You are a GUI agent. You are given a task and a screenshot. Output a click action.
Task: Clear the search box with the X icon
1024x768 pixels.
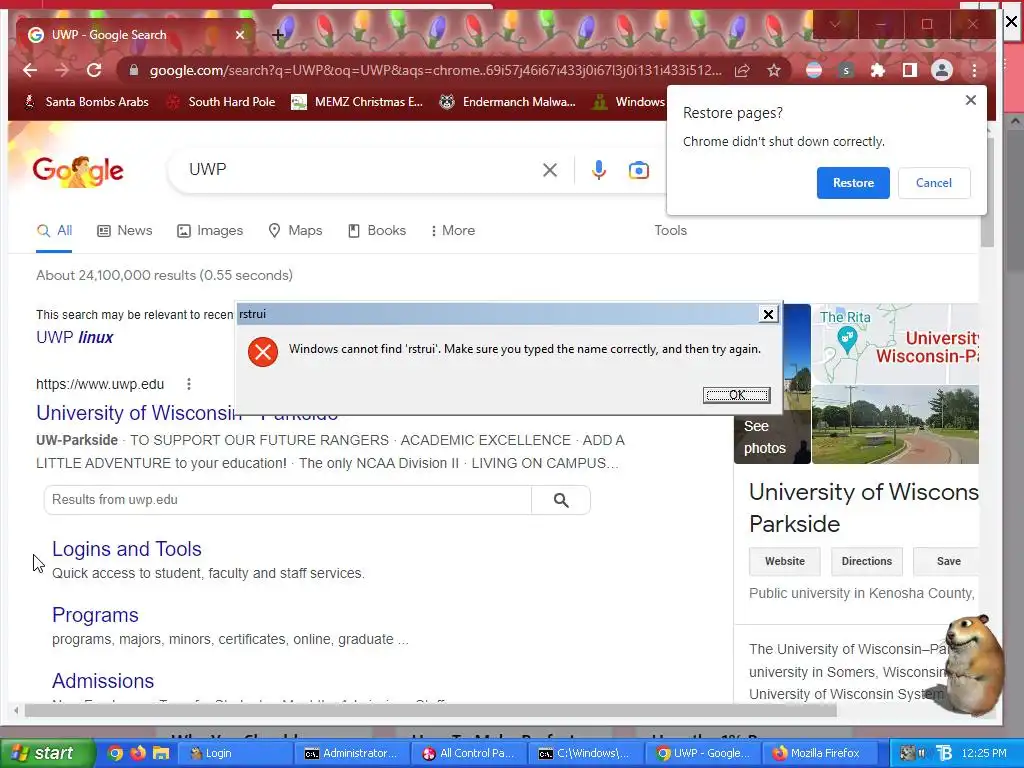pos(550,170)
